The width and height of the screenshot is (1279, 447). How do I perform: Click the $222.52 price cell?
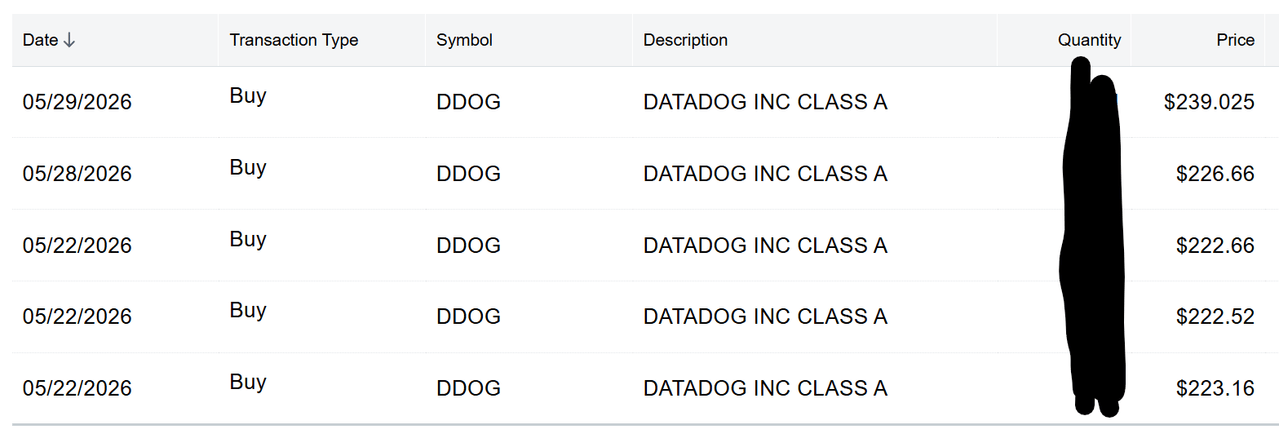point(1215,317)
